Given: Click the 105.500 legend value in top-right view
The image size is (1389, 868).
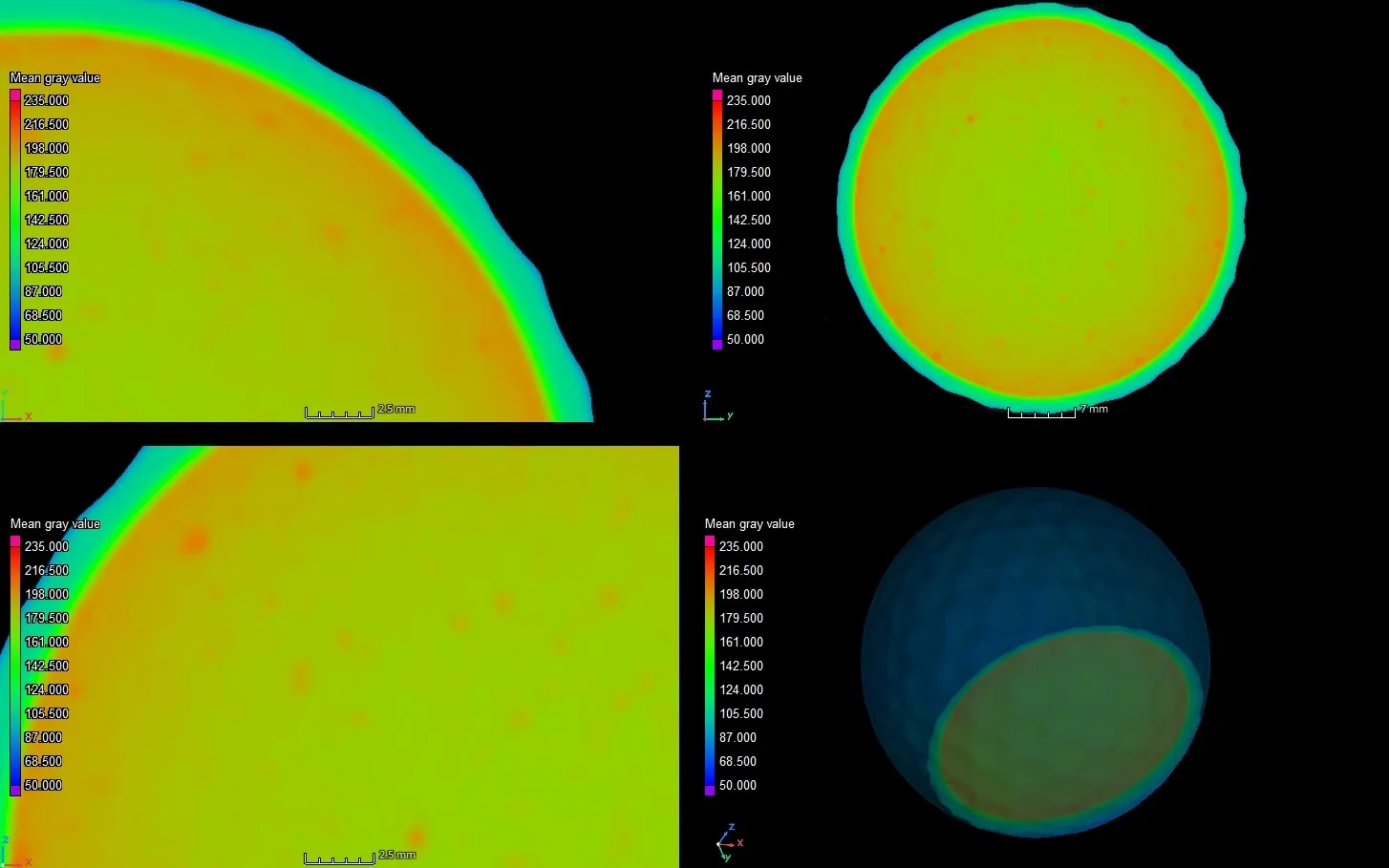Looking at the screenshot, I should 749,267.
